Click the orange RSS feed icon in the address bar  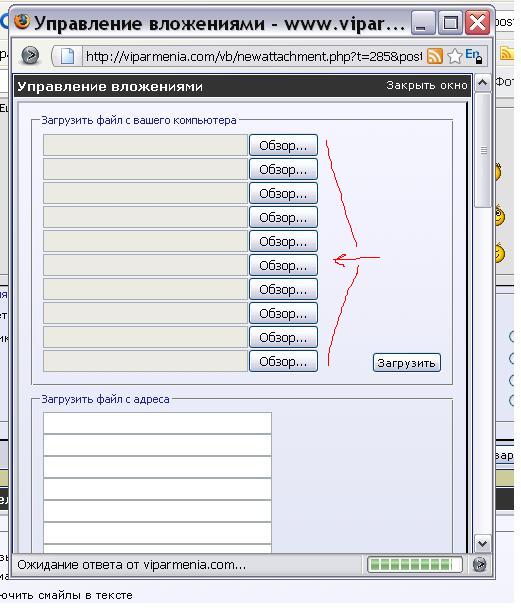pyautogui.click(x=434, y=56)
